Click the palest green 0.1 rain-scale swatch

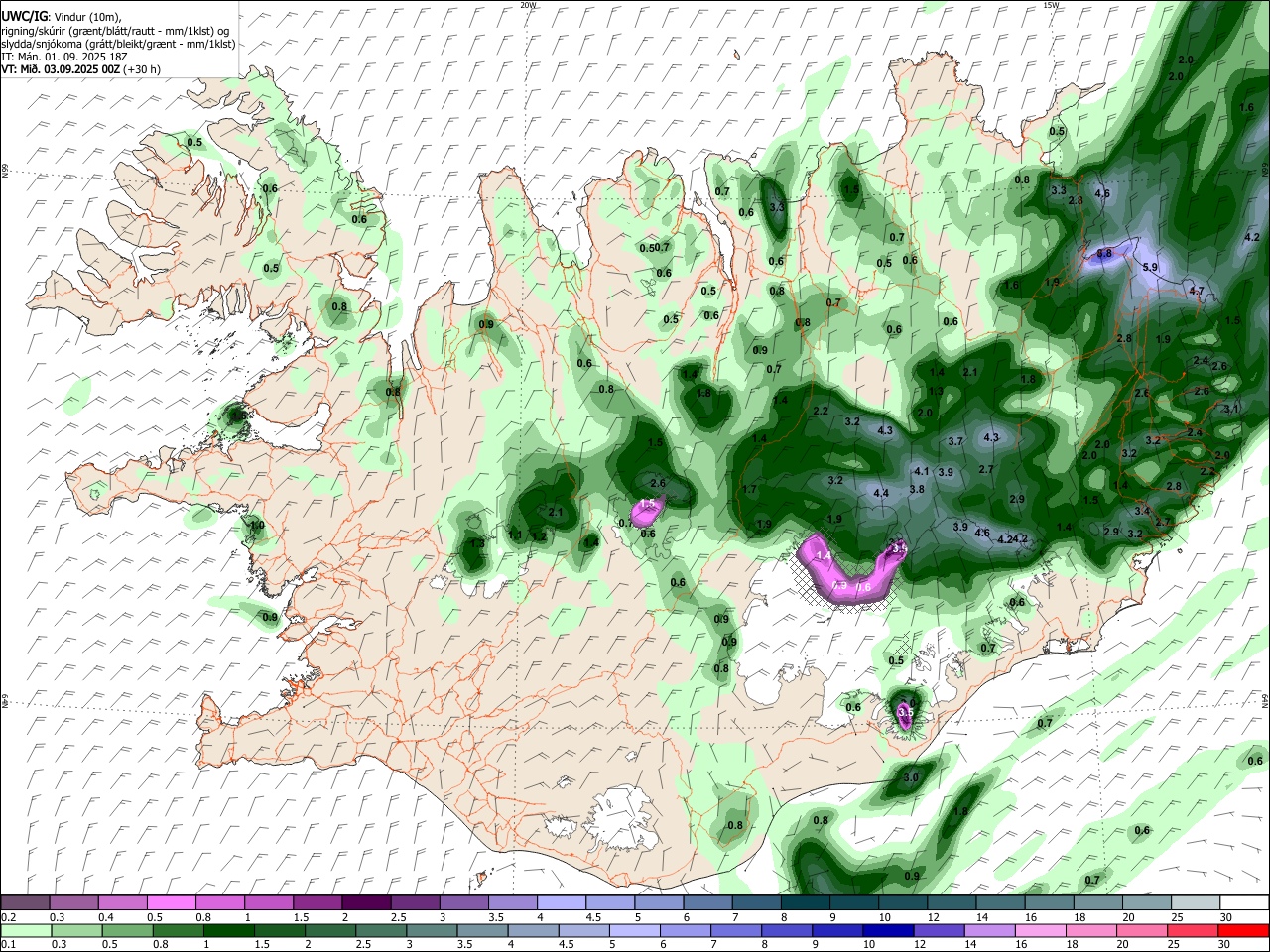click(x=25, y=930)
